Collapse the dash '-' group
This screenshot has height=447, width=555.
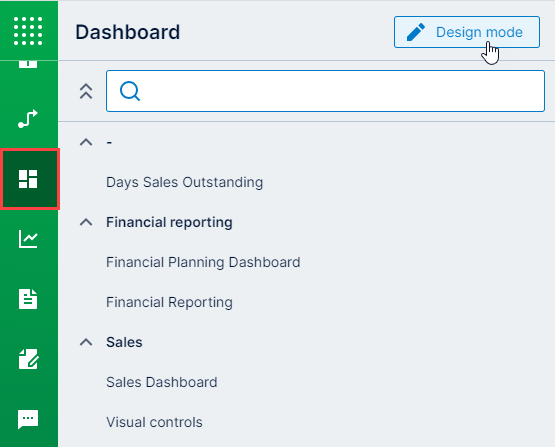[x=86, y=142]
